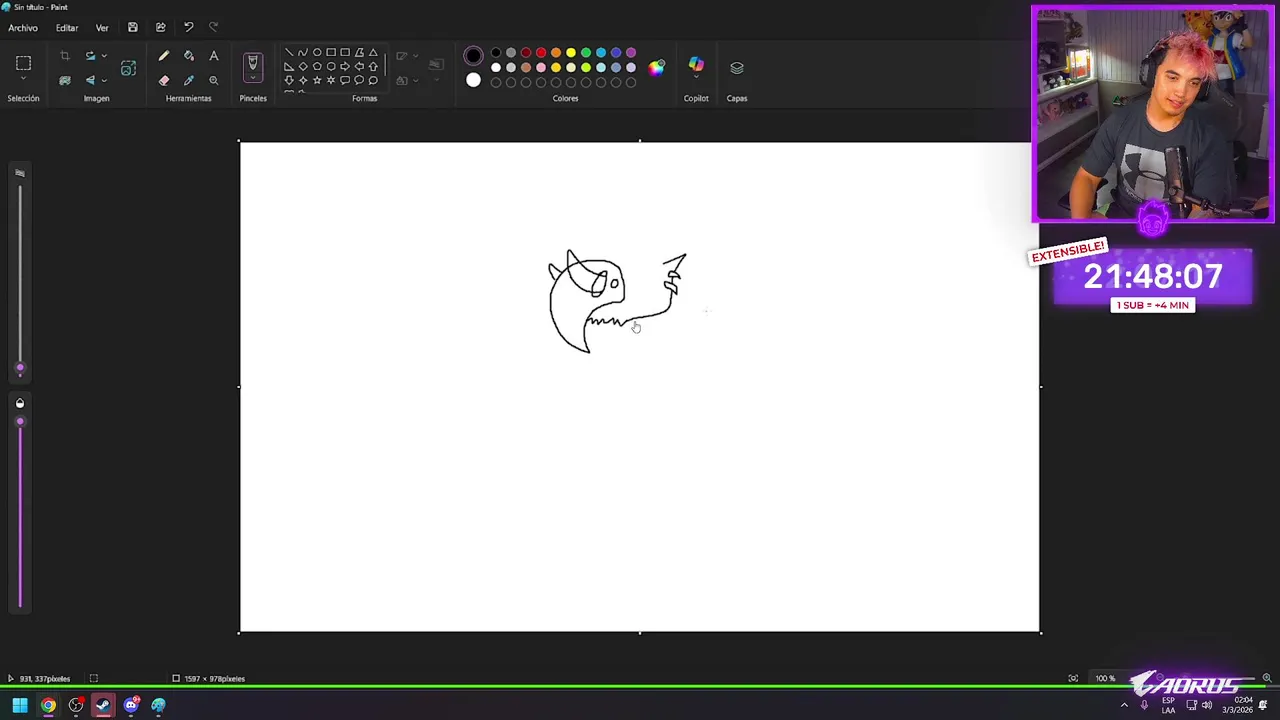1280x720 pixels.
Task: Open the Capas layers panel
Action: 737,68
